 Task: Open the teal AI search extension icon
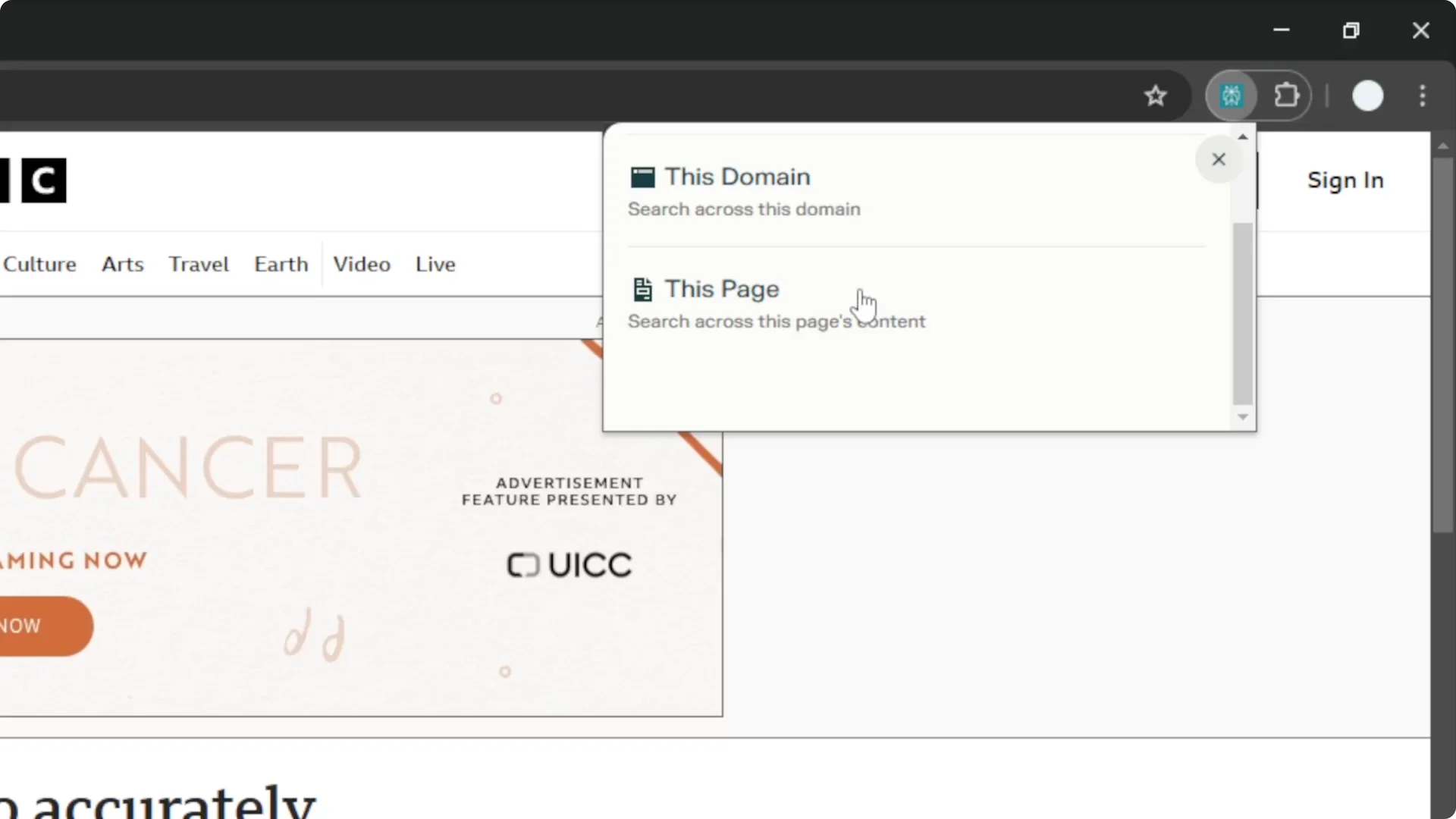coord(1232,96)
